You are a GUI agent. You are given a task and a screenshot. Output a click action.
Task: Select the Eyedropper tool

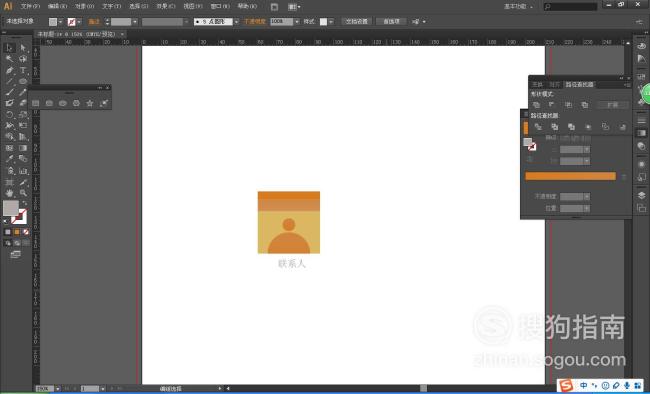click(9, 159)
